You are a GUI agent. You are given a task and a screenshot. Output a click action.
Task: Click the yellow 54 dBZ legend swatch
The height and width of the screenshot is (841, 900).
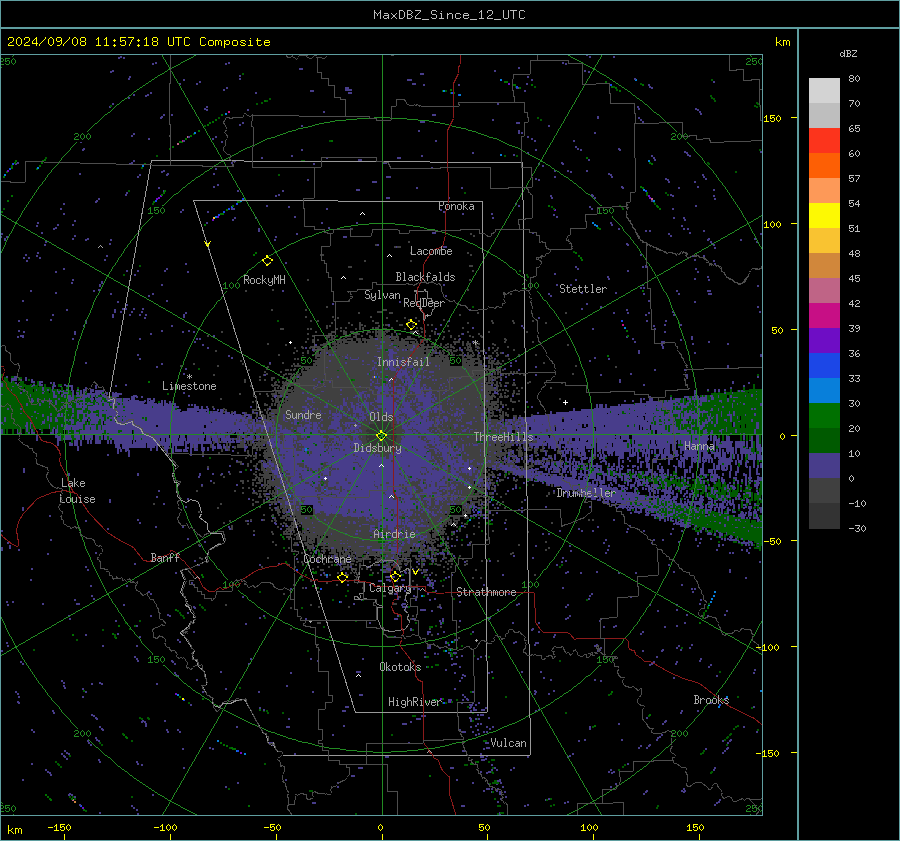coord(824,216)
